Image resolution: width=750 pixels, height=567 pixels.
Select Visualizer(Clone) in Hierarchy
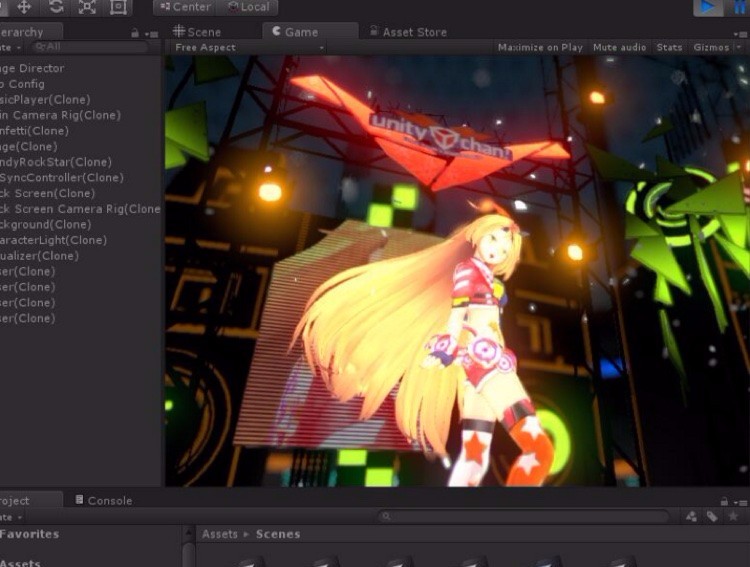(80, 256)
